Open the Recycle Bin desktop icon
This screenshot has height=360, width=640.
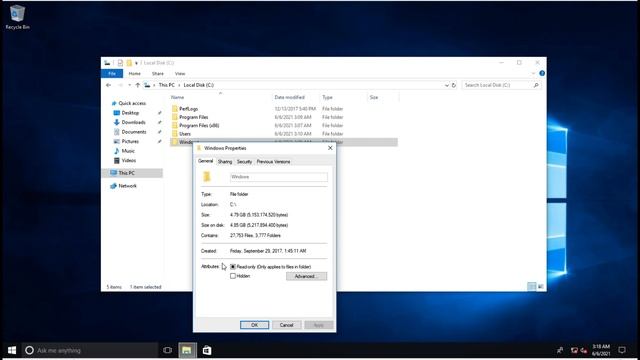click(x=17, y=17)
